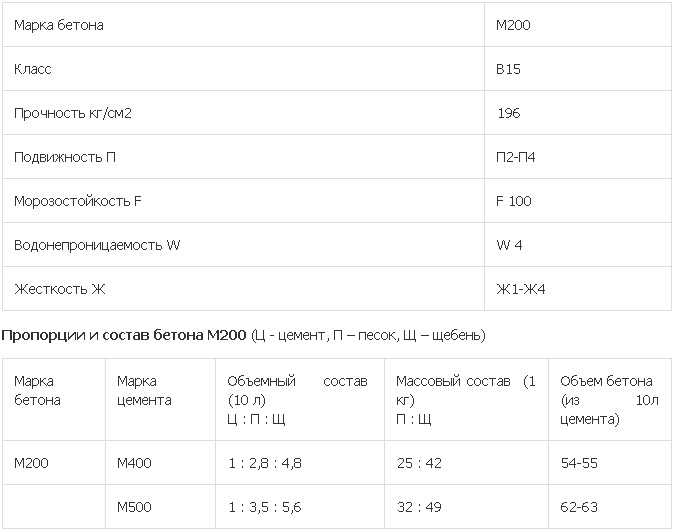Click the "Подвижность П" label
675x532 pixels.
click(x=65, y=157)
